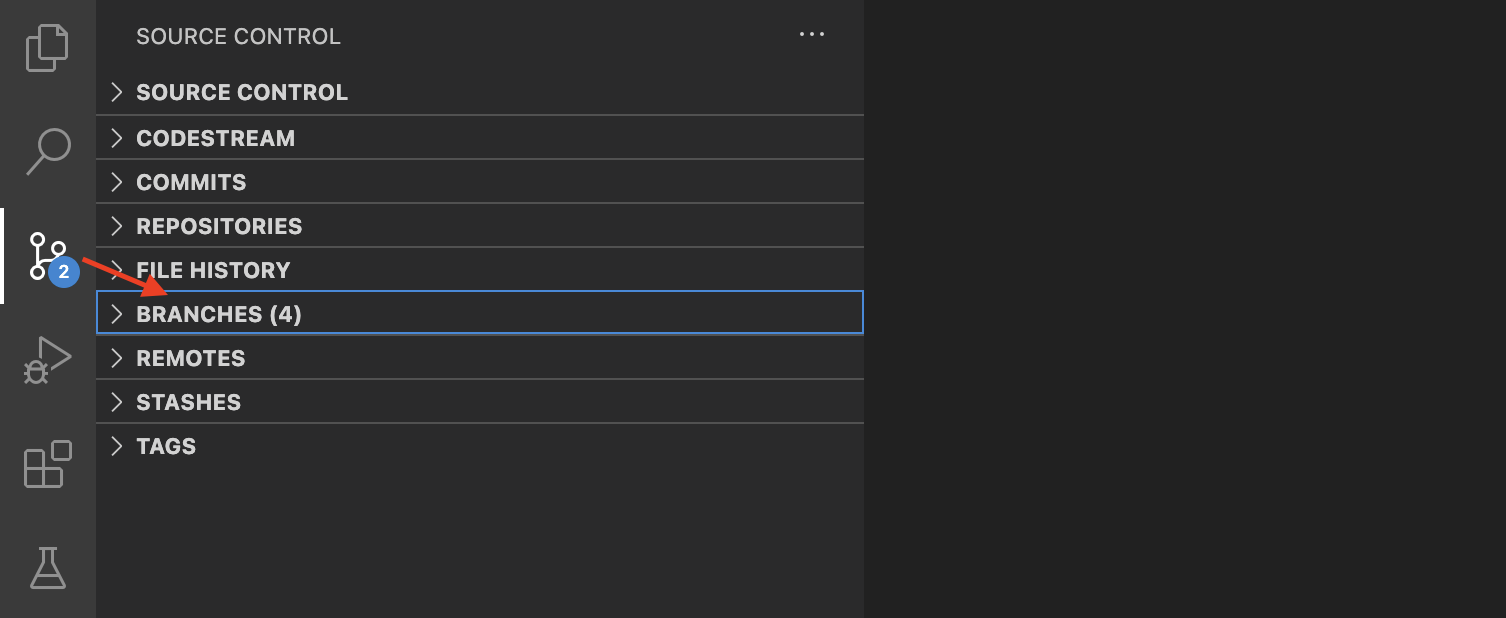This screenshot has height=618, width=1506.
Task: Expand the TAGS section chevron
Action: 117,446
